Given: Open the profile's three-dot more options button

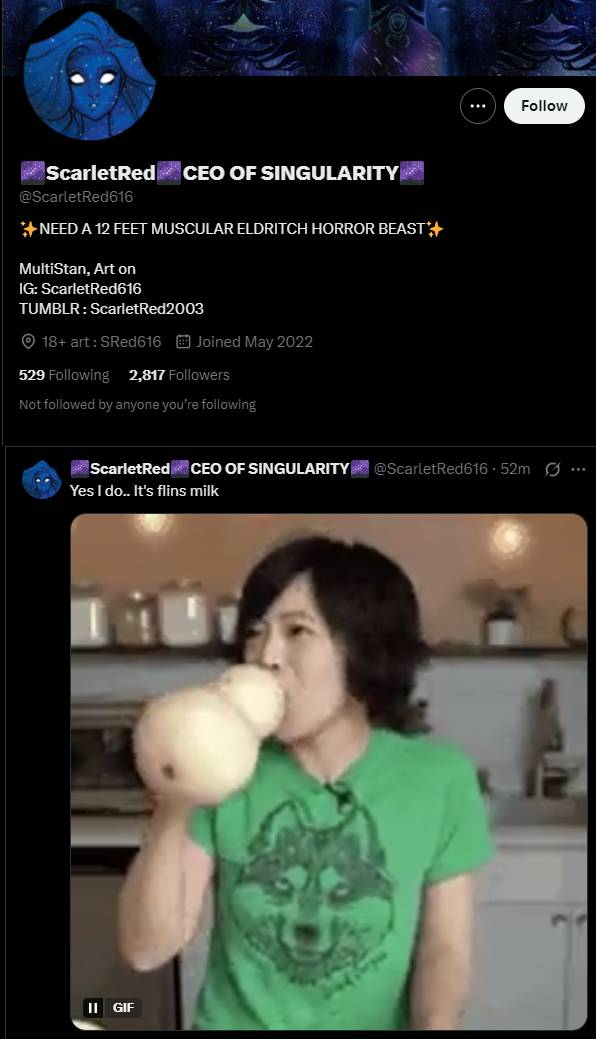Looking at the screenshot, I should (478, 106).
